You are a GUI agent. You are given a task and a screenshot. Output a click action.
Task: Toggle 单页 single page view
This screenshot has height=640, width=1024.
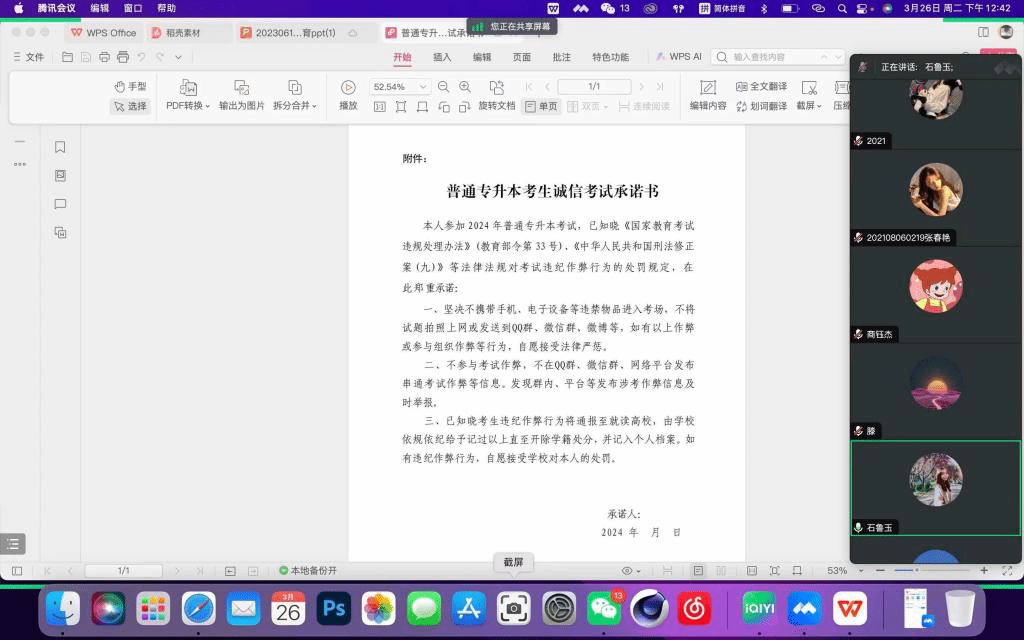pyautogui.click(x=541, y=106)
